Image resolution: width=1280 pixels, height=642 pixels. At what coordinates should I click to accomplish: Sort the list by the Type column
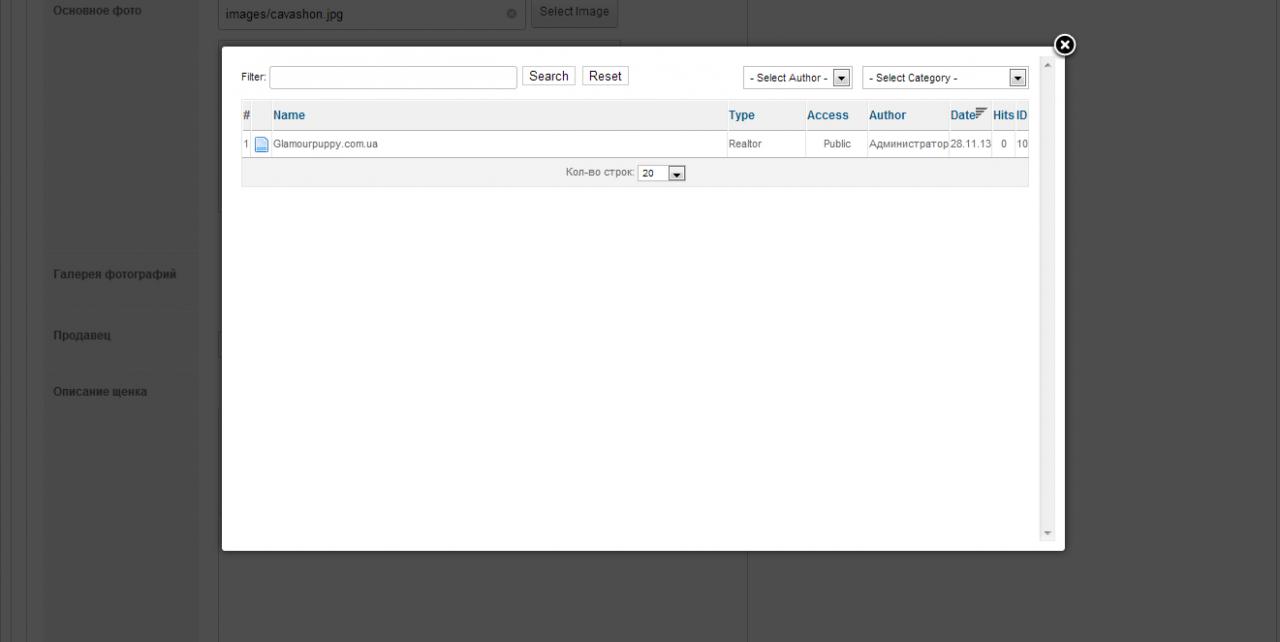point(741,115)
